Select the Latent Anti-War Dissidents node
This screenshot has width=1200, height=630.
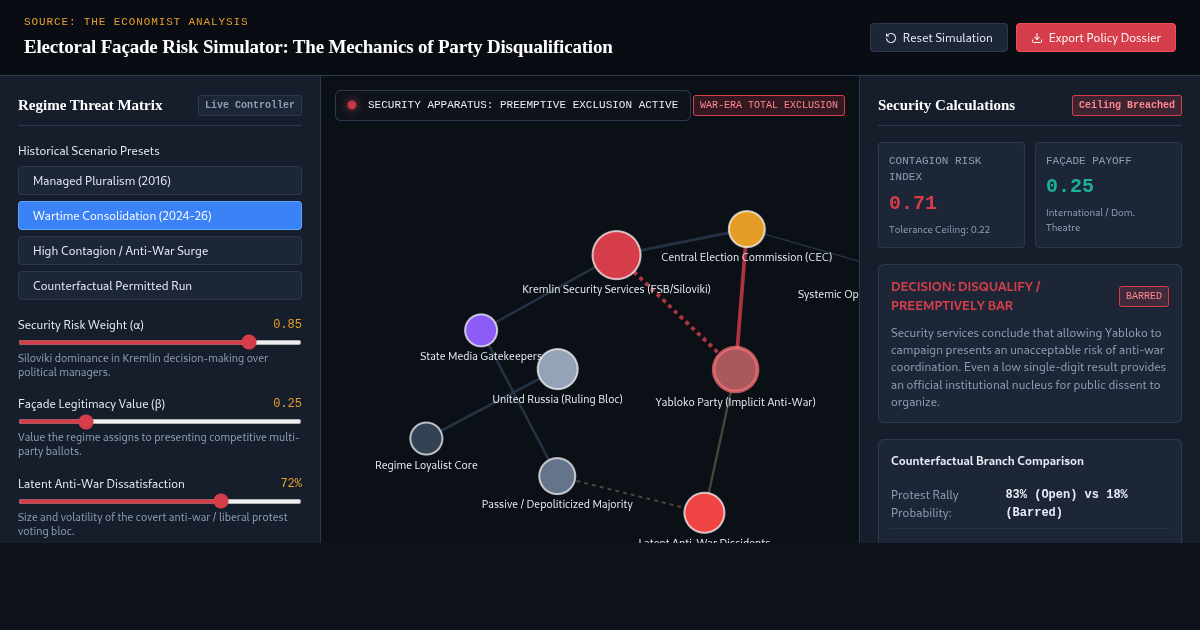704,513
